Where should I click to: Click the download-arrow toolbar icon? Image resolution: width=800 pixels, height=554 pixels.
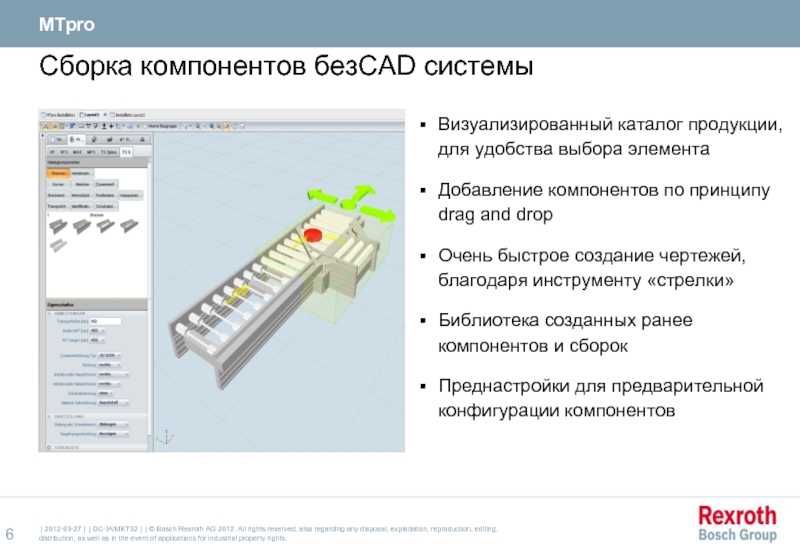(x=104, y=126)
